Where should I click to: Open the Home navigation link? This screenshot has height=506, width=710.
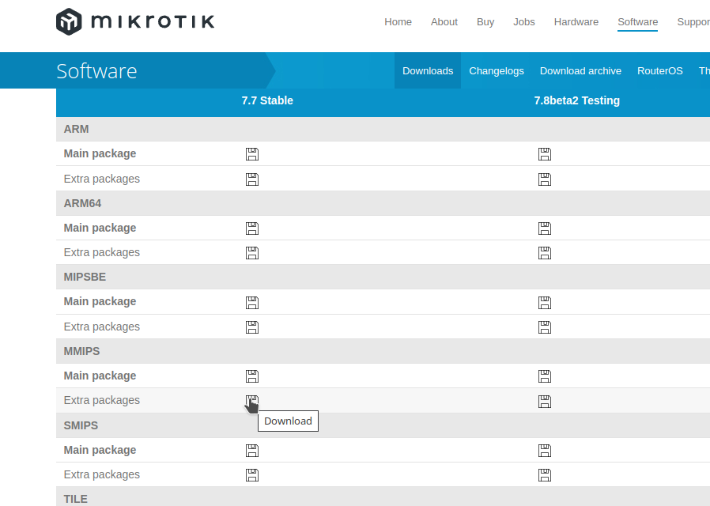(x=398, y=22)
